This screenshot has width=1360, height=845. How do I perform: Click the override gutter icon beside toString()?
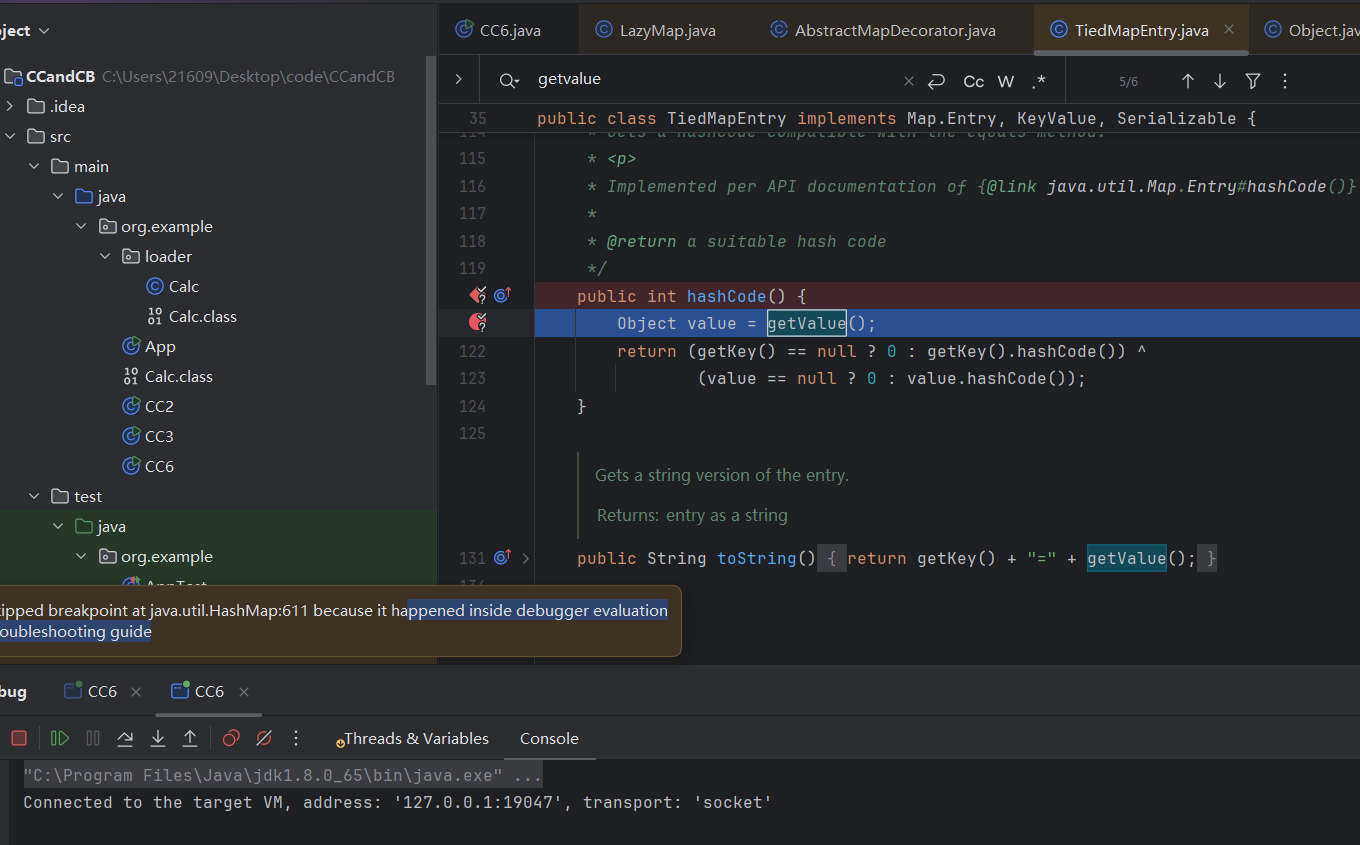click(x=502, y=557)
